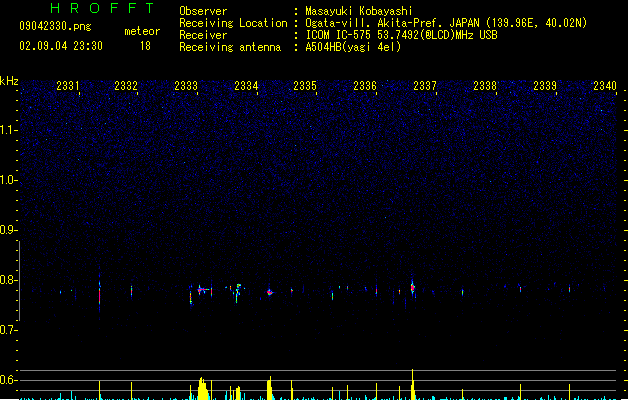Image resolution: width=629 pixels, height=400 pixels.
Task: Click the 1.1 kHz frequency axis label
Action: click(8, 130)
